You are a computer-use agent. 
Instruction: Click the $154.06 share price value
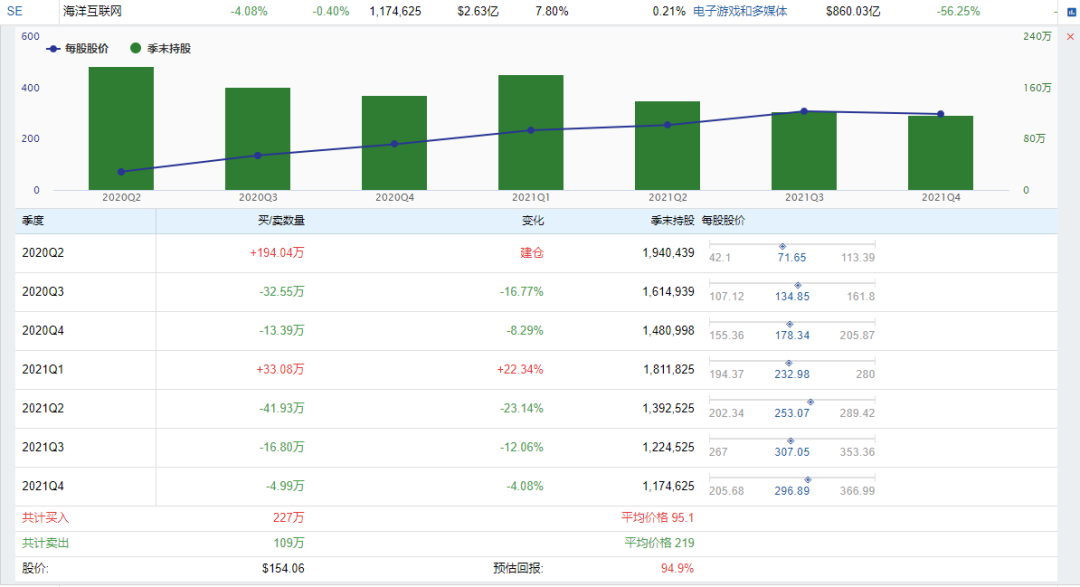(283, 568)
